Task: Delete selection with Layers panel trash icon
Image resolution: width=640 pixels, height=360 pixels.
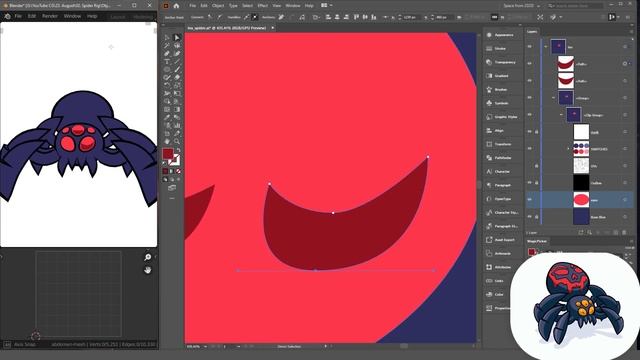Action: (624, 232)
